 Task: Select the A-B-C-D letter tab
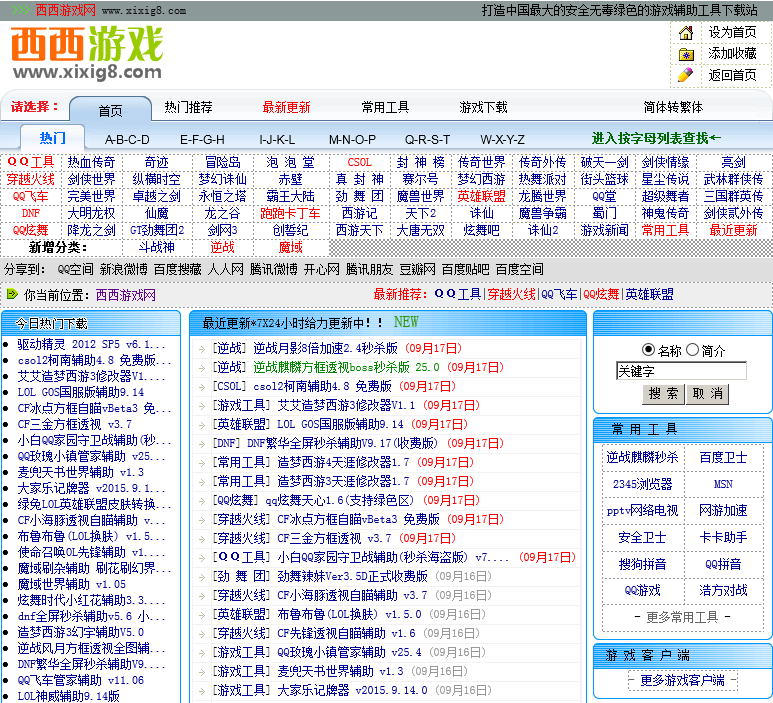(x=127, y=139)
